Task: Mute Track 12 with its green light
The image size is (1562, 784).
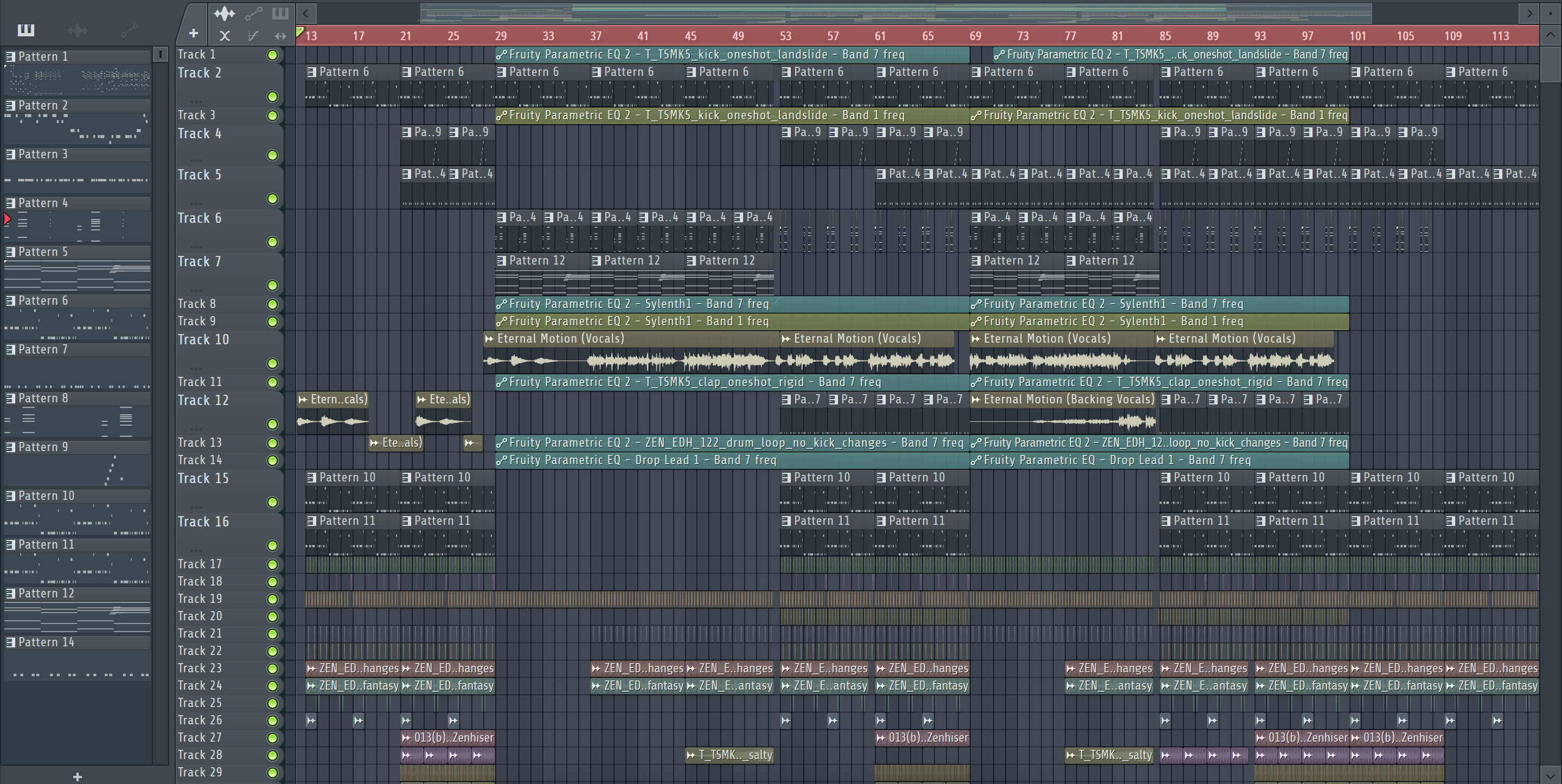Action: point(272,425)
